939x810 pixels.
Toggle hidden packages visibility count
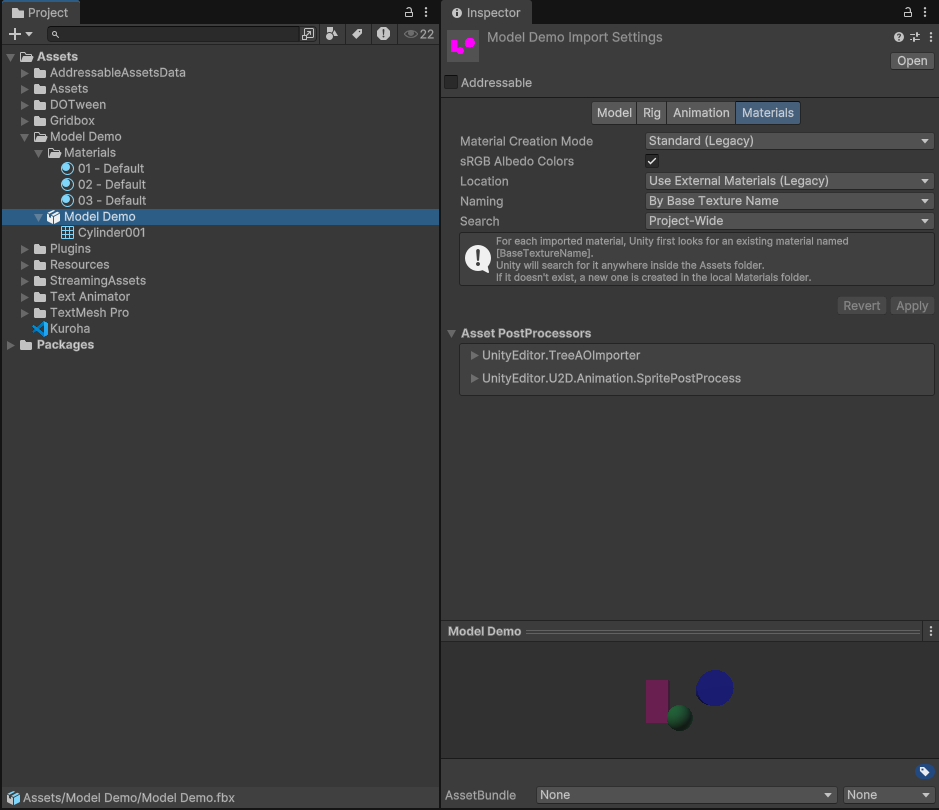coord(419,34)
